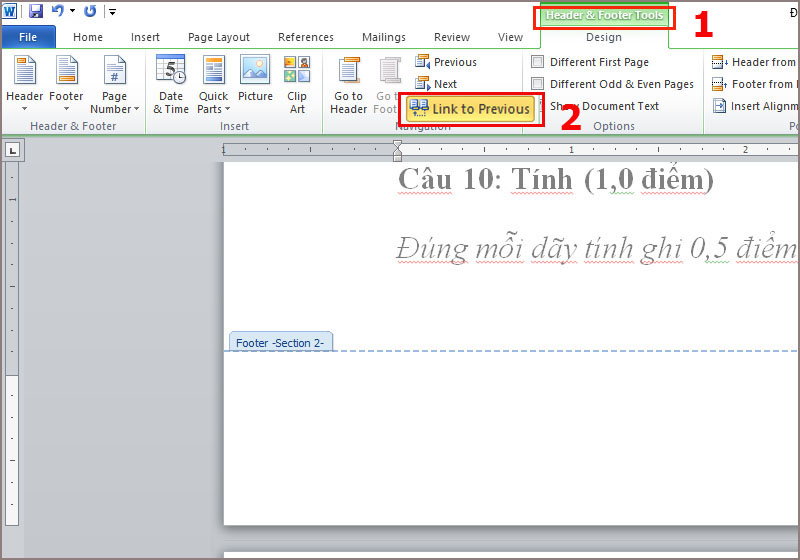Click the Footer -Section 2- label
This screenshot has width=800, height=560.
coord(280,343)
